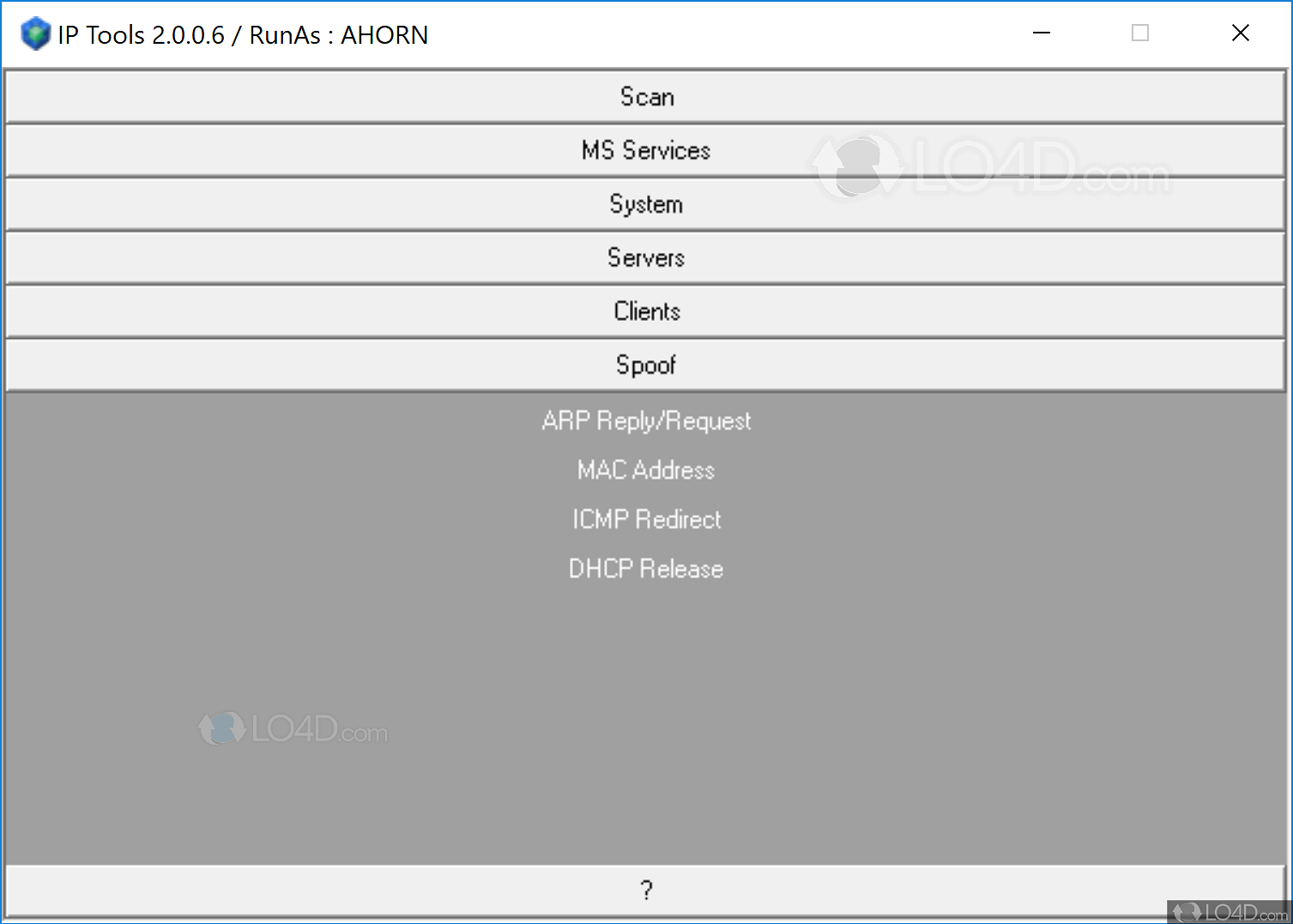Click the IP Tools title bar text

point(242,34)
